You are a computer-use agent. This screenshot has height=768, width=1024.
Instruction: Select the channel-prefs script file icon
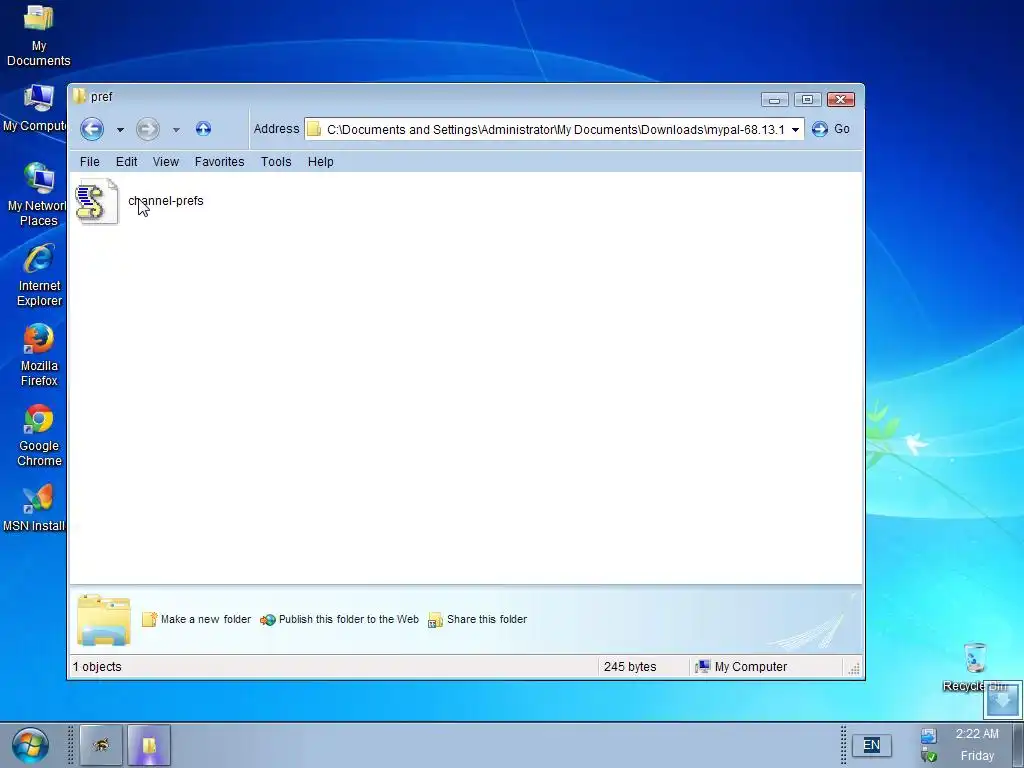97,202
